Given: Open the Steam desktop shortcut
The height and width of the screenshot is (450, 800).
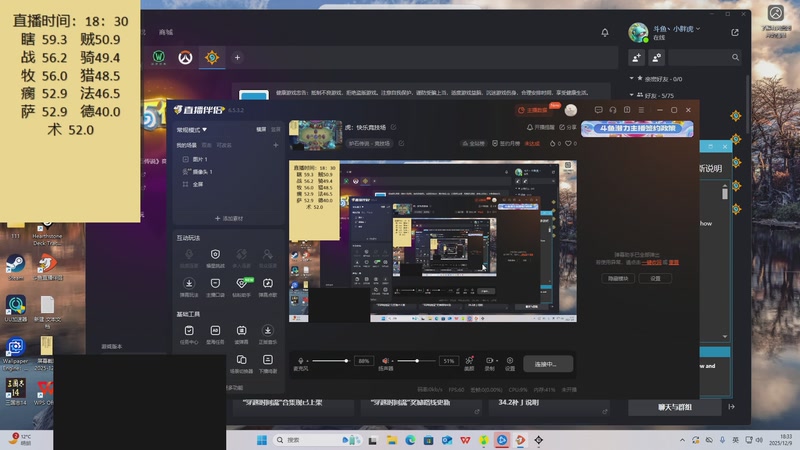Looking at the screenshot, I should point(15,267).
